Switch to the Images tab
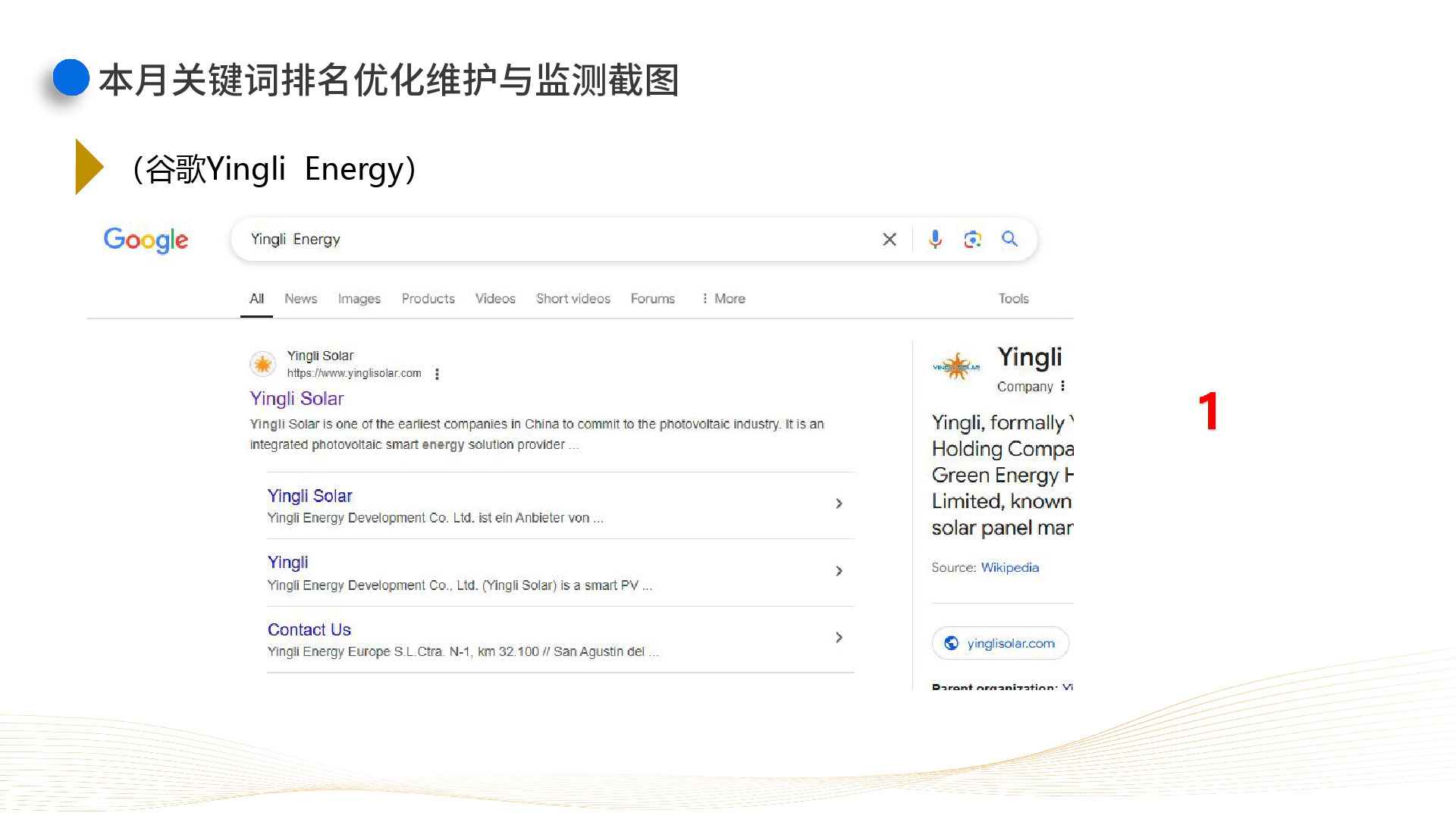 tap(359, 299)
